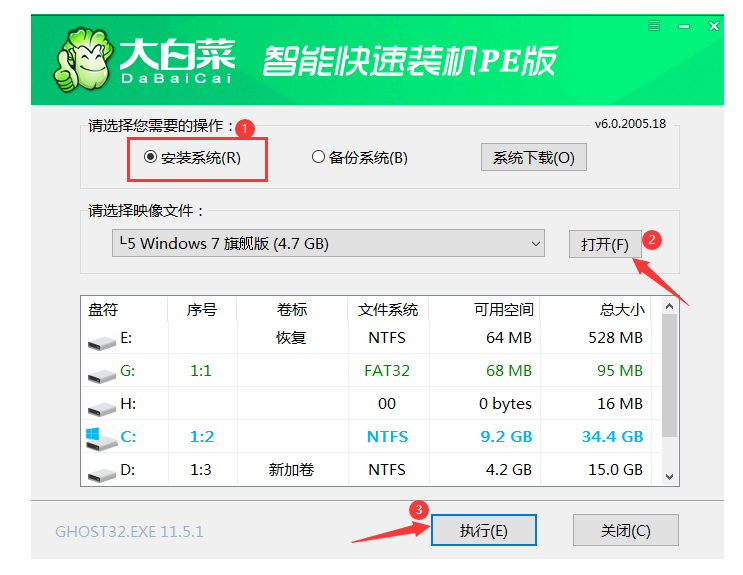Click the 1:1 sequence number cell
The image size is (743, 575).
click(x=201, y=371)
